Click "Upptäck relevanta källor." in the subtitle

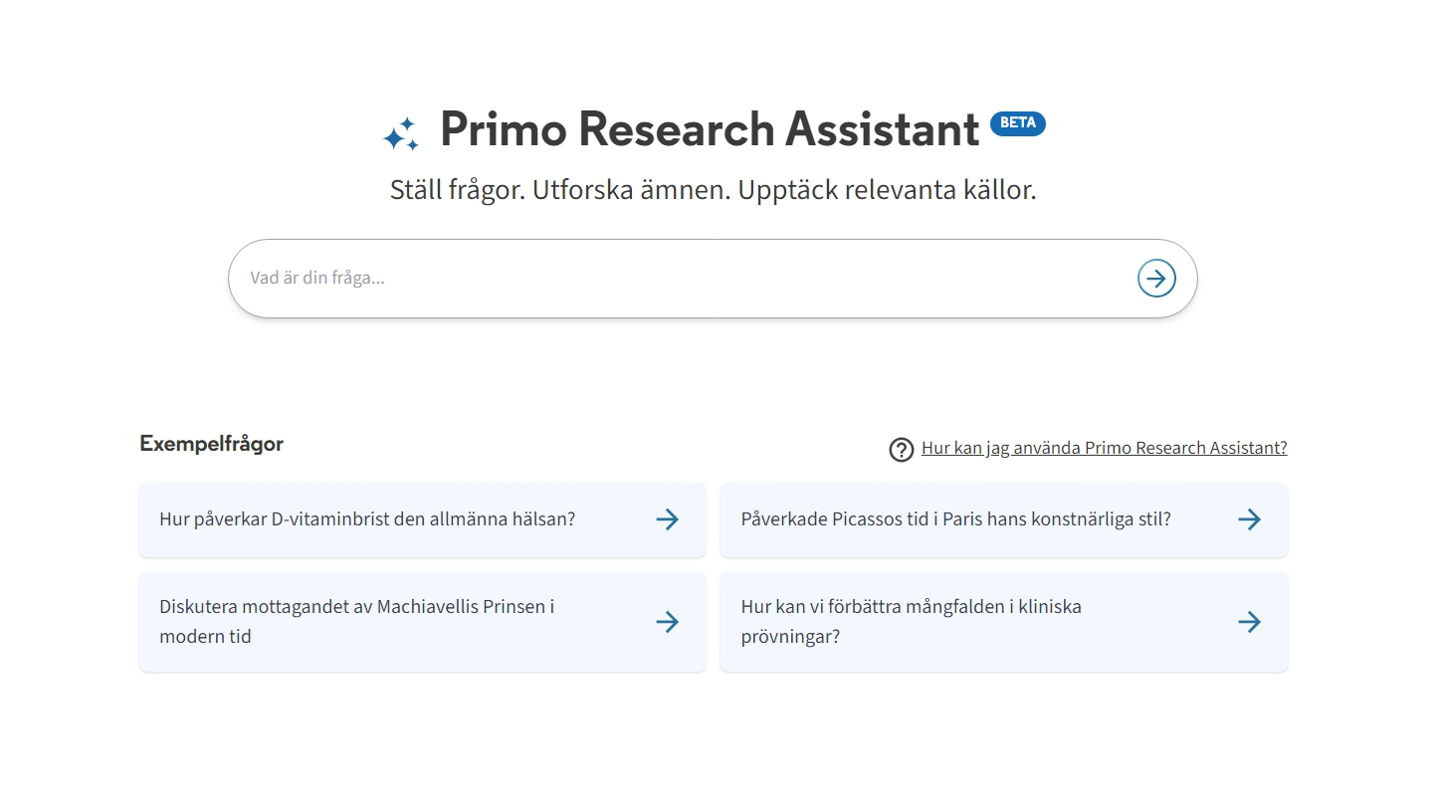887,190
